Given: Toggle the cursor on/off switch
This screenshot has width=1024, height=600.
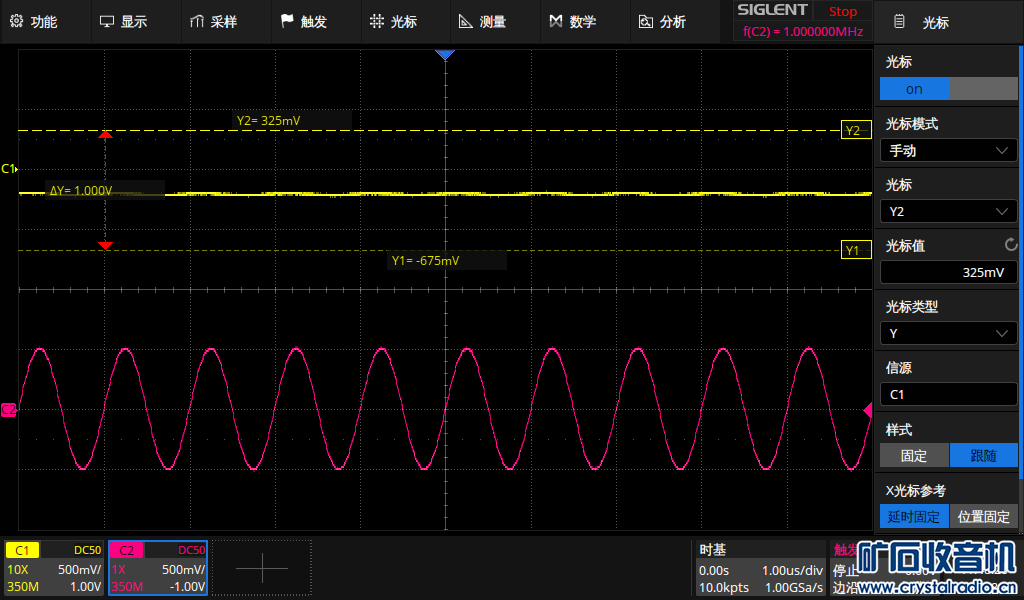Looking at the screenshot, I should coord(948,89).
